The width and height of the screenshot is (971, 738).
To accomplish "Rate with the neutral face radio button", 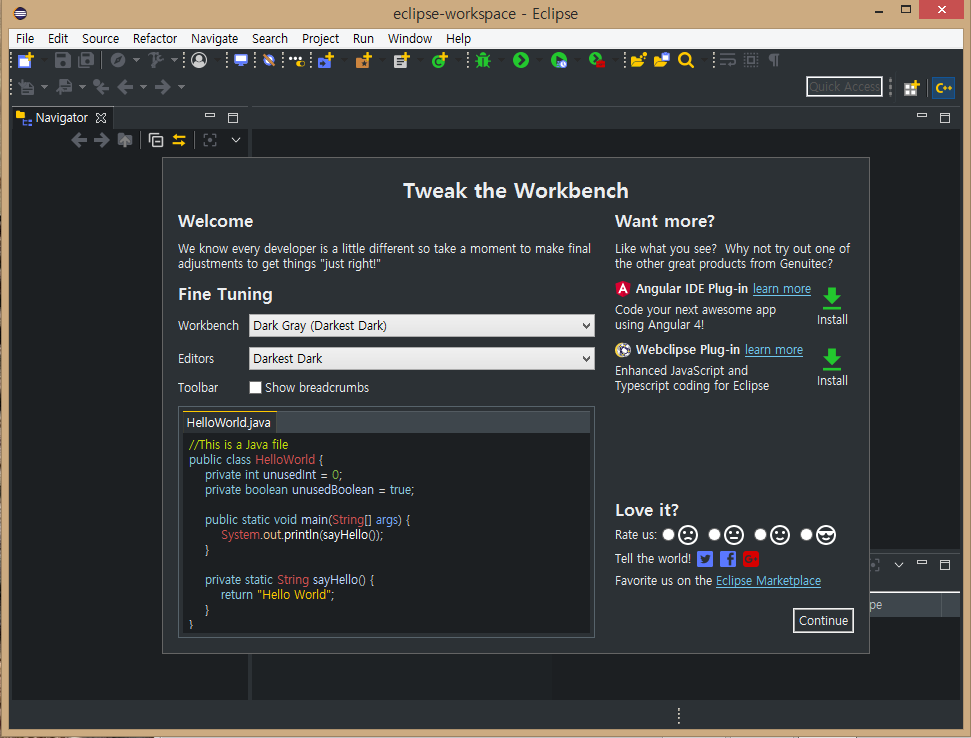I will click(x=714, y=534).
